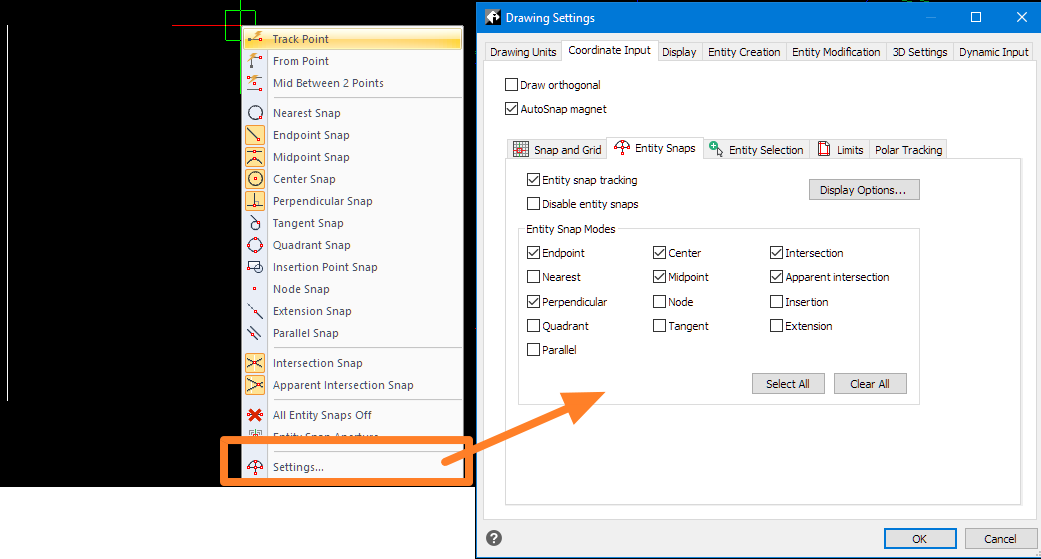This screenshot has width=1041, height=559.
Task: Check the Disable entity snaps box
Action: pyautogui.click(x=533, y=203)
